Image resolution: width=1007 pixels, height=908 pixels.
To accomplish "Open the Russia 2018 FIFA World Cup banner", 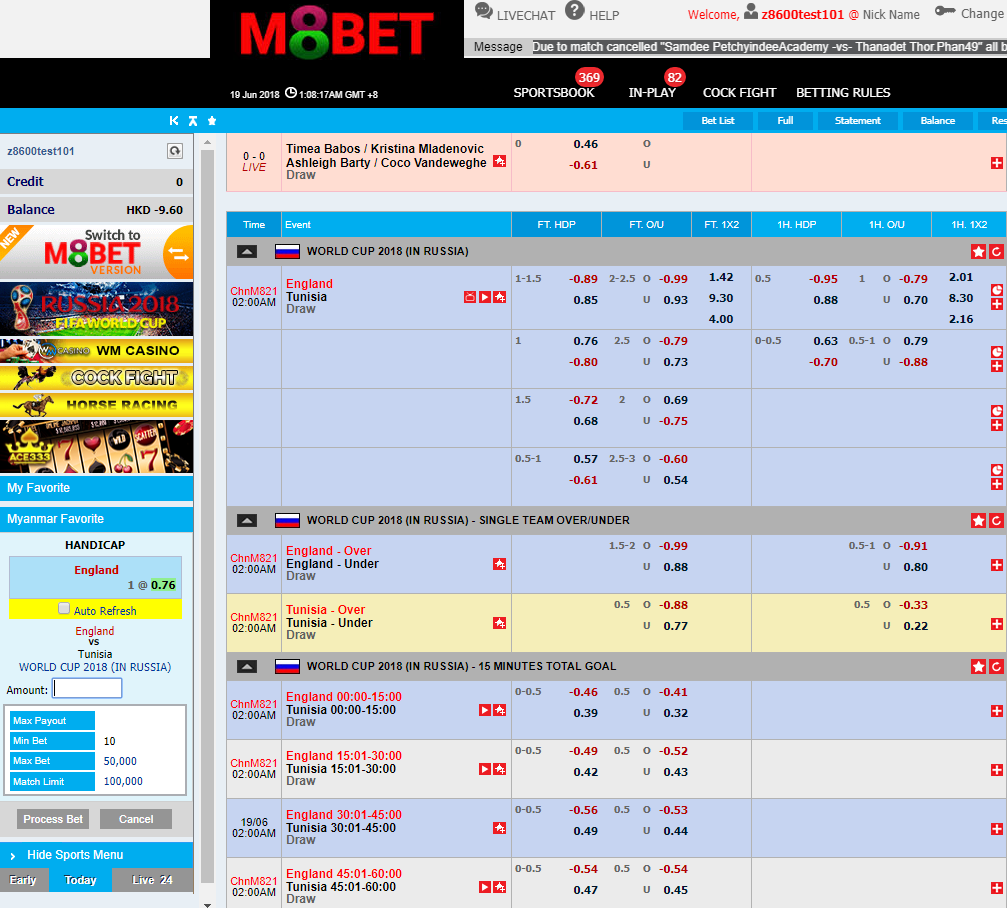I will click(x=96, y=309).
